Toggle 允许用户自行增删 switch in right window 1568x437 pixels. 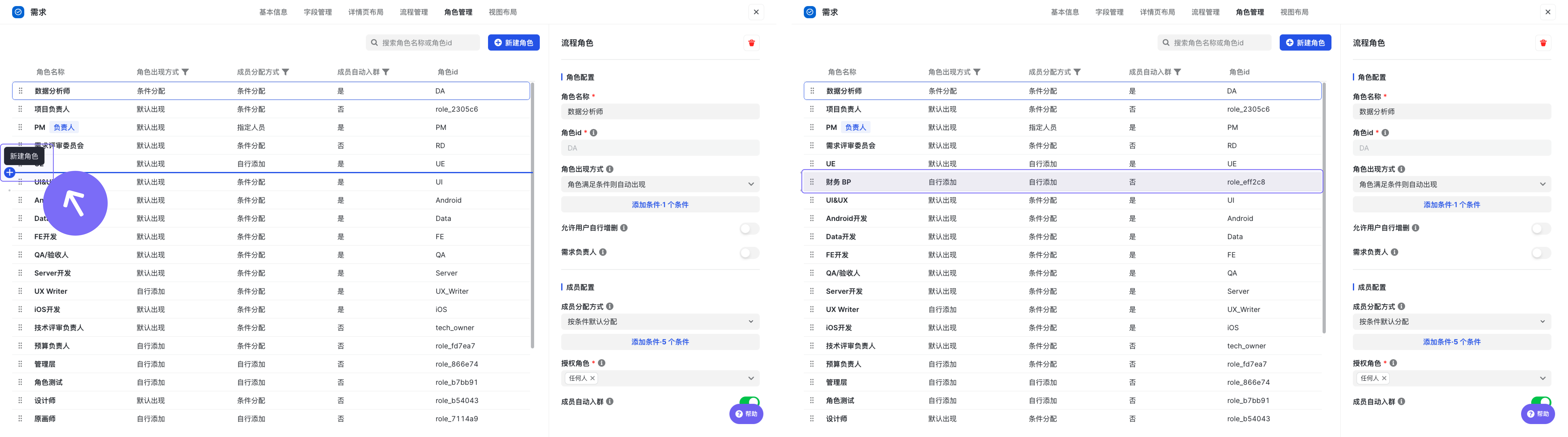click(1541, 229)
